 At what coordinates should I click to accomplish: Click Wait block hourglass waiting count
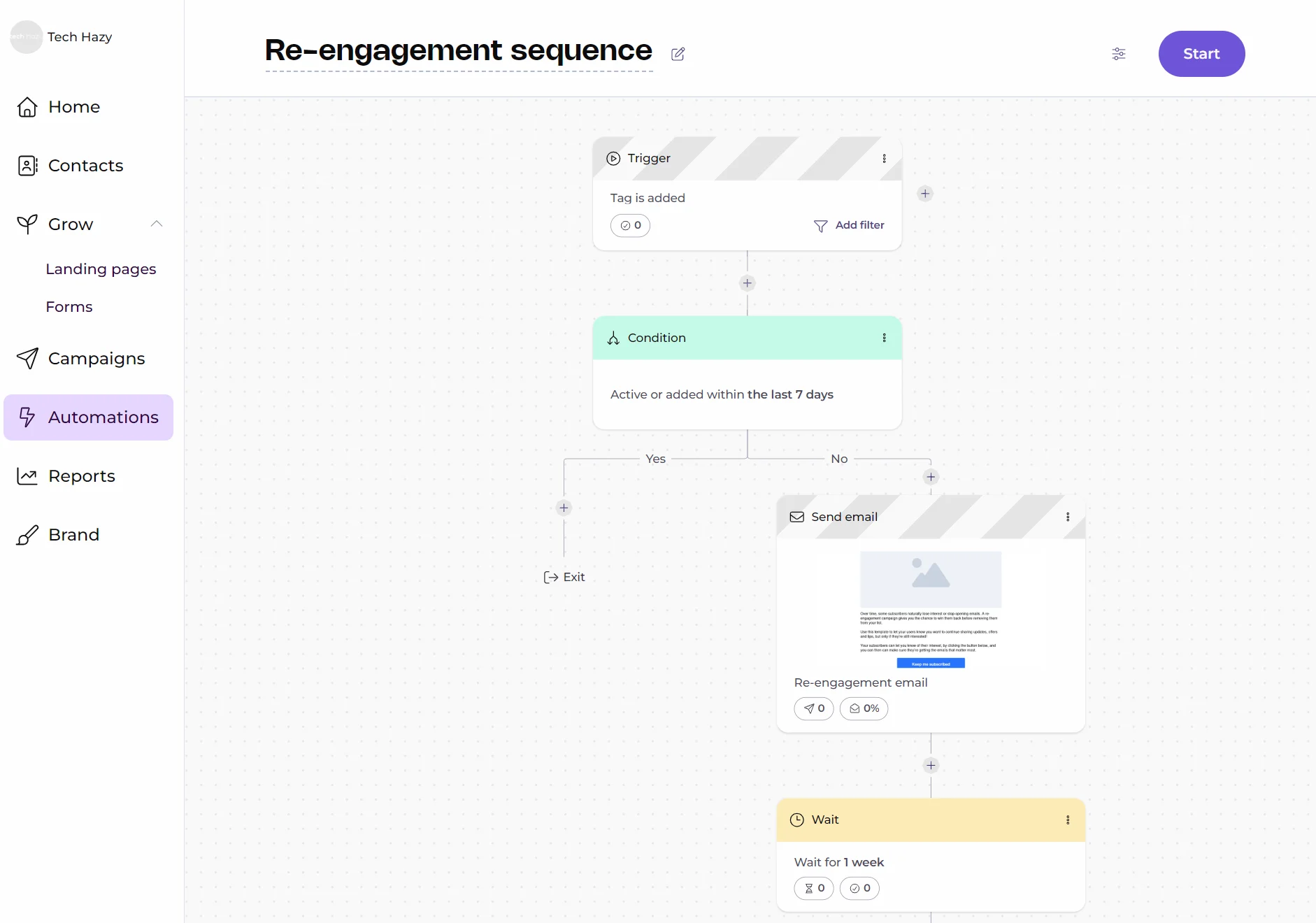[x=814, y=888]
